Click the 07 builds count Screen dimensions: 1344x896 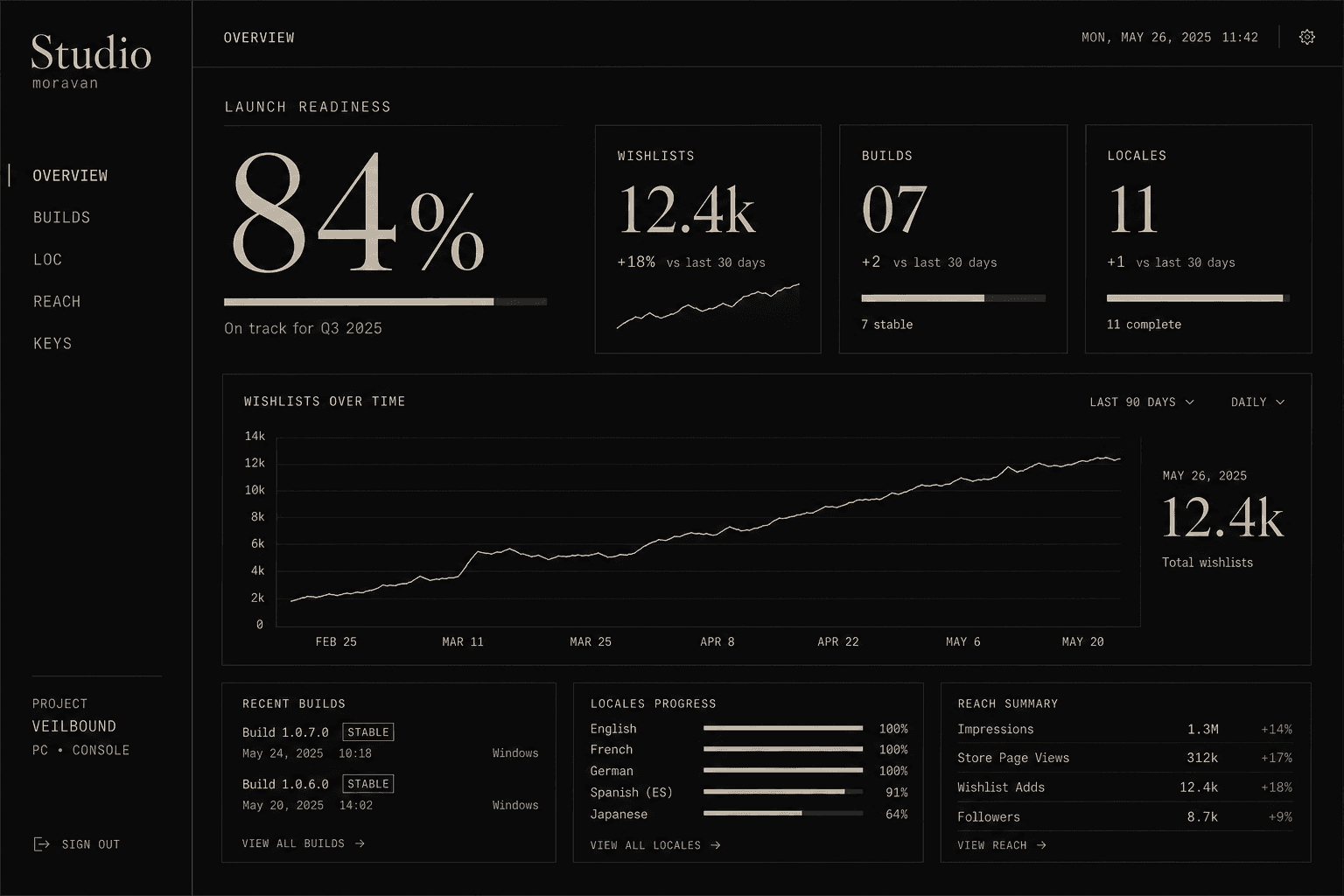[893, 210]
